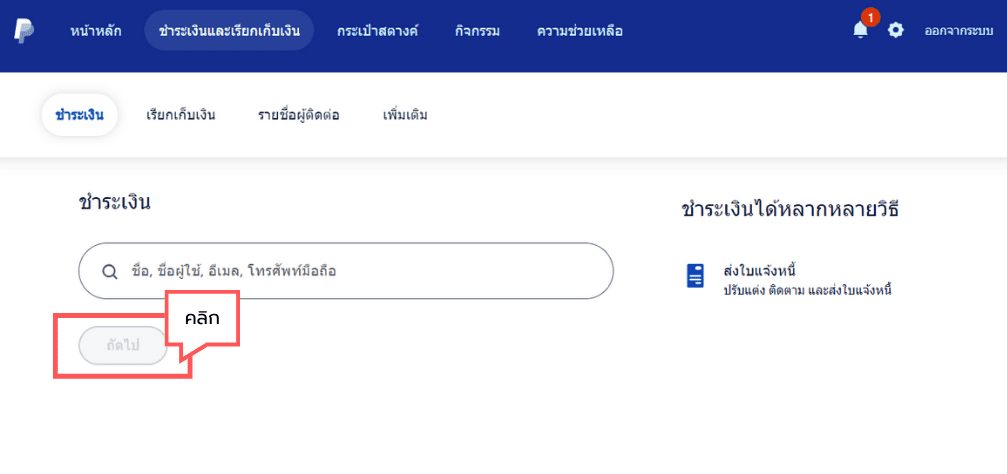Open the settings gear icon
Viewport: 1007px width, 474px height.
pyautogui.click(x=895, y=30)
